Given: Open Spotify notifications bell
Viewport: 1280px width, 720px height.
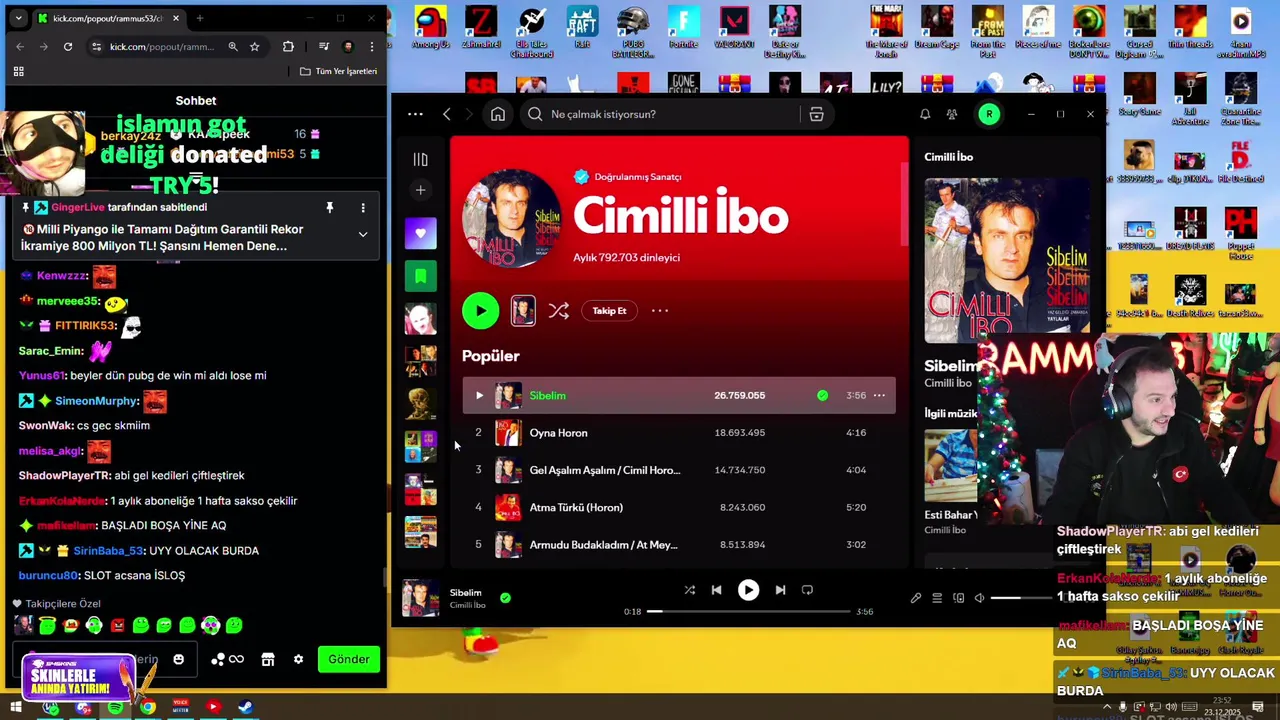Looking at the screenshot, I should 925,114.
